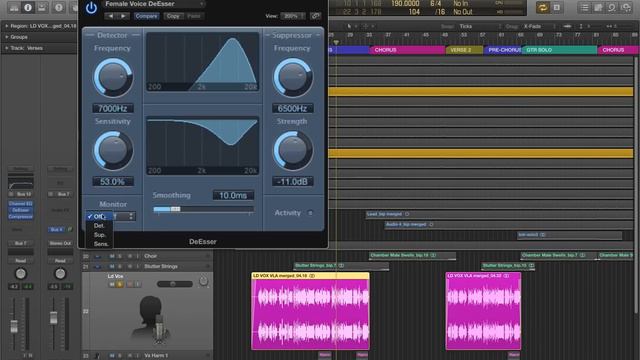Select the pointer tool menu

coord(350,26)
